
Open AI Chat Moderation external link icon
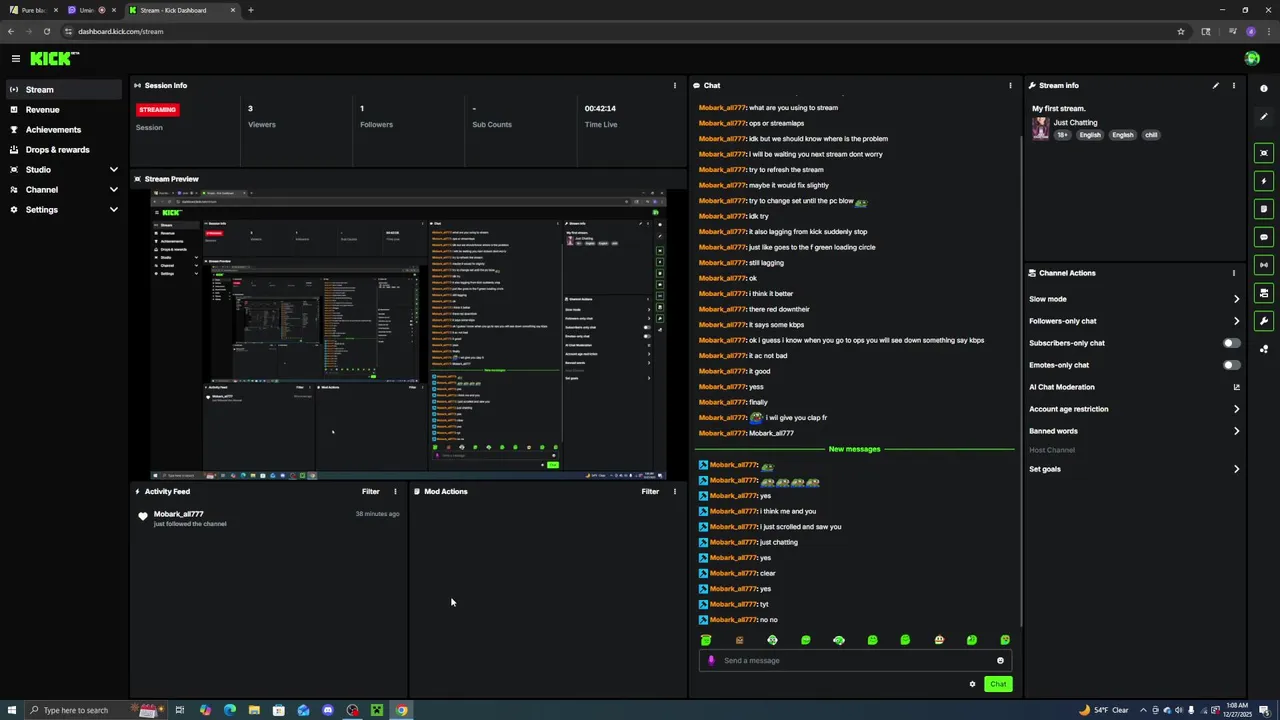(1236, 387)
